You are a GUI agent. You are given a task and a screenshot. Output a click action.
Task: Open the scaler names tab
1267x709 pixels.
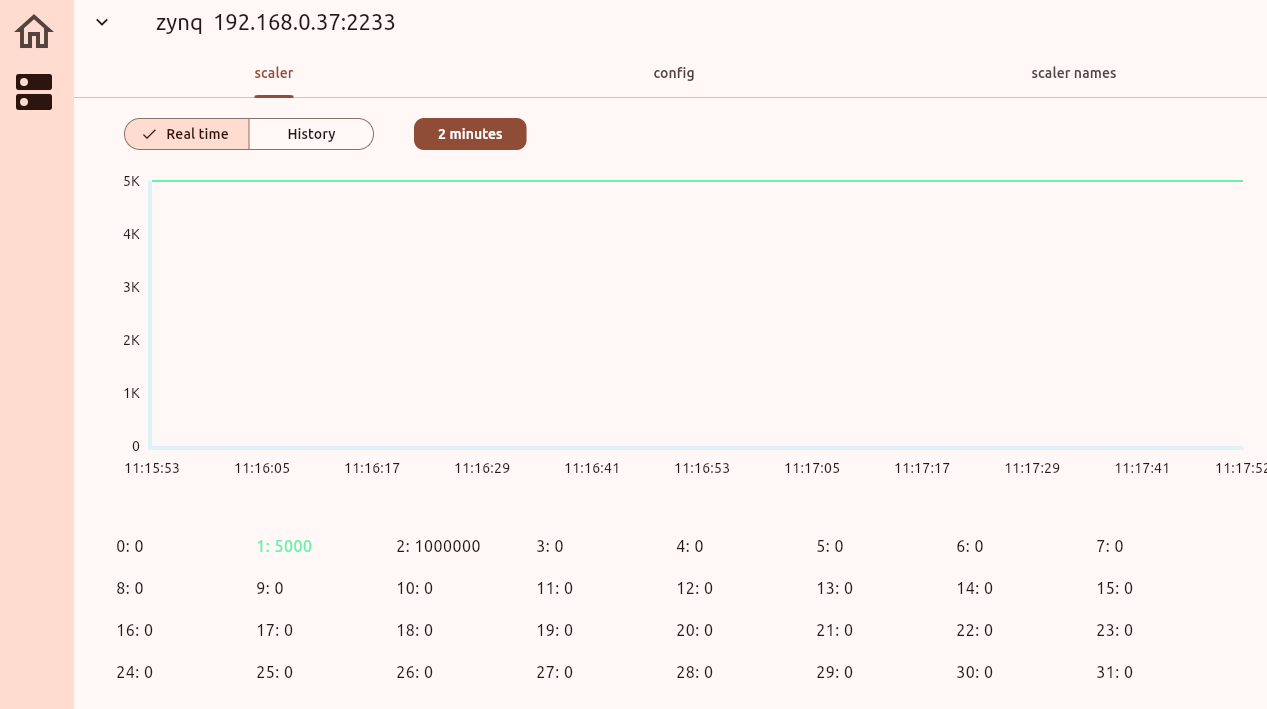(1073, 73)
